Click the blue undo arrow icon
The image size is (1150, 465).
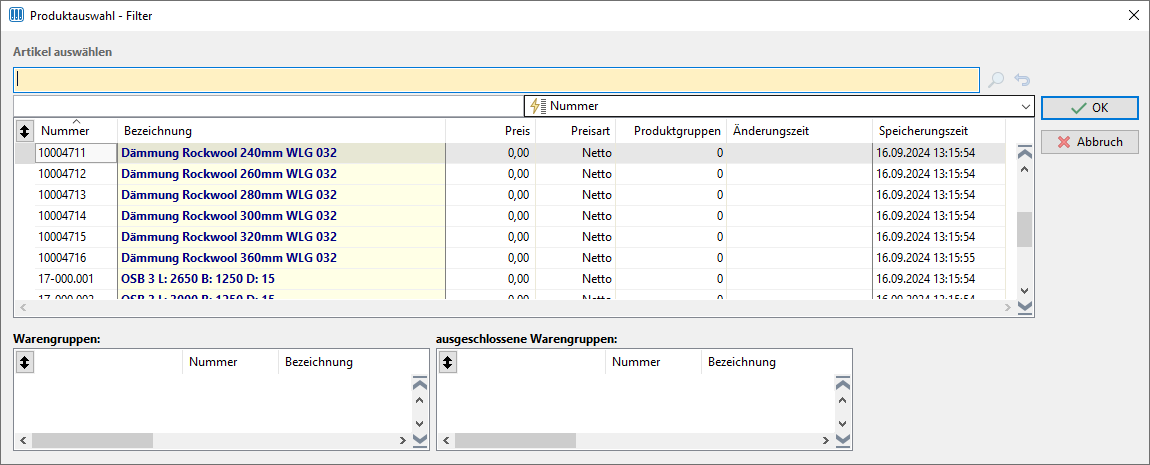coord(1022,80)
